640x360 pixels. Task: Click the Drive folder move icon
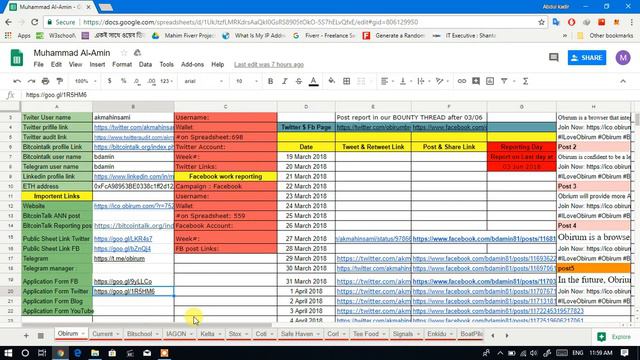138,53
